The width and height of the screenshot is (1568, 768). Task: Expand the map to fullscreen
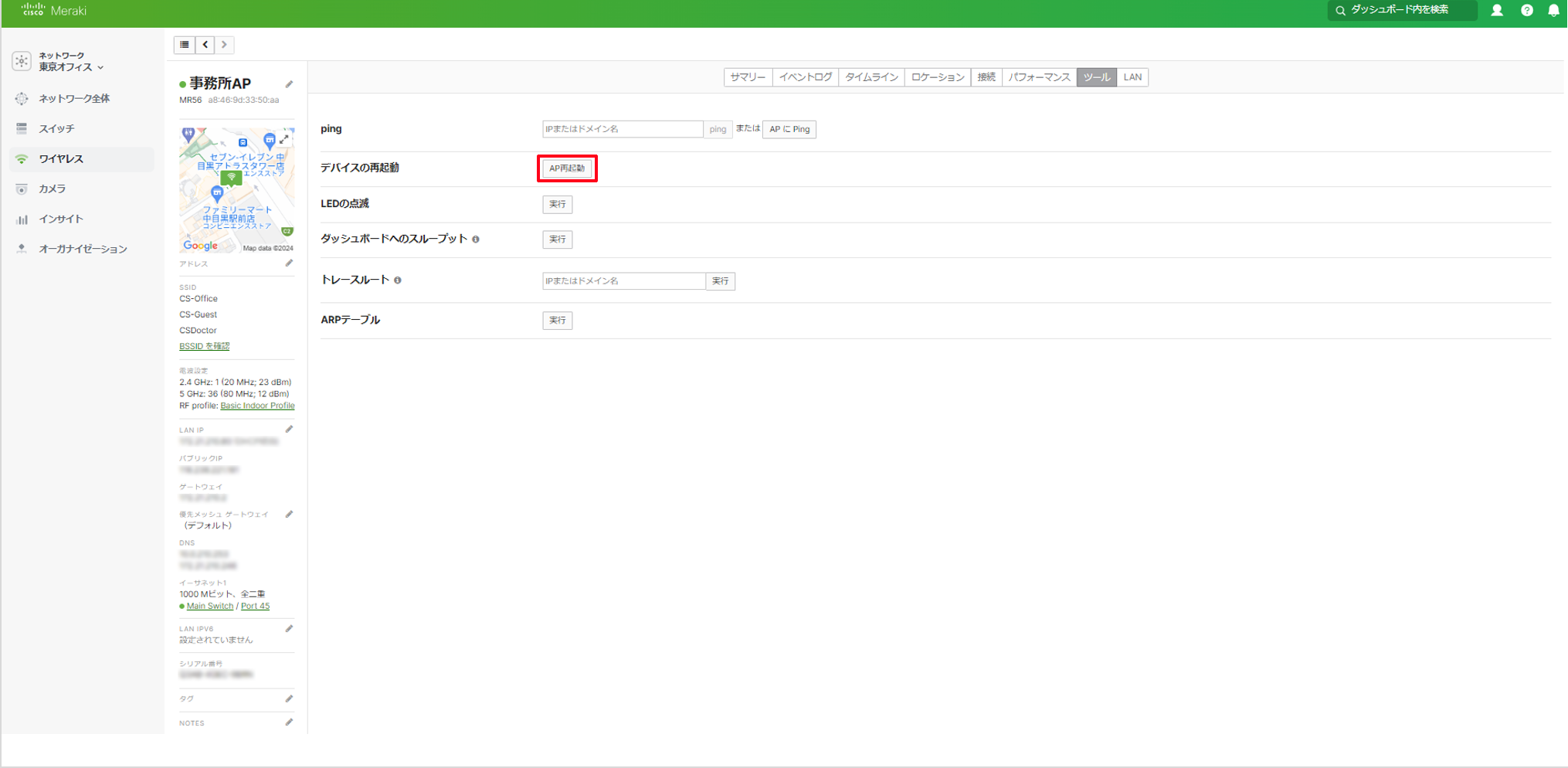284,139
